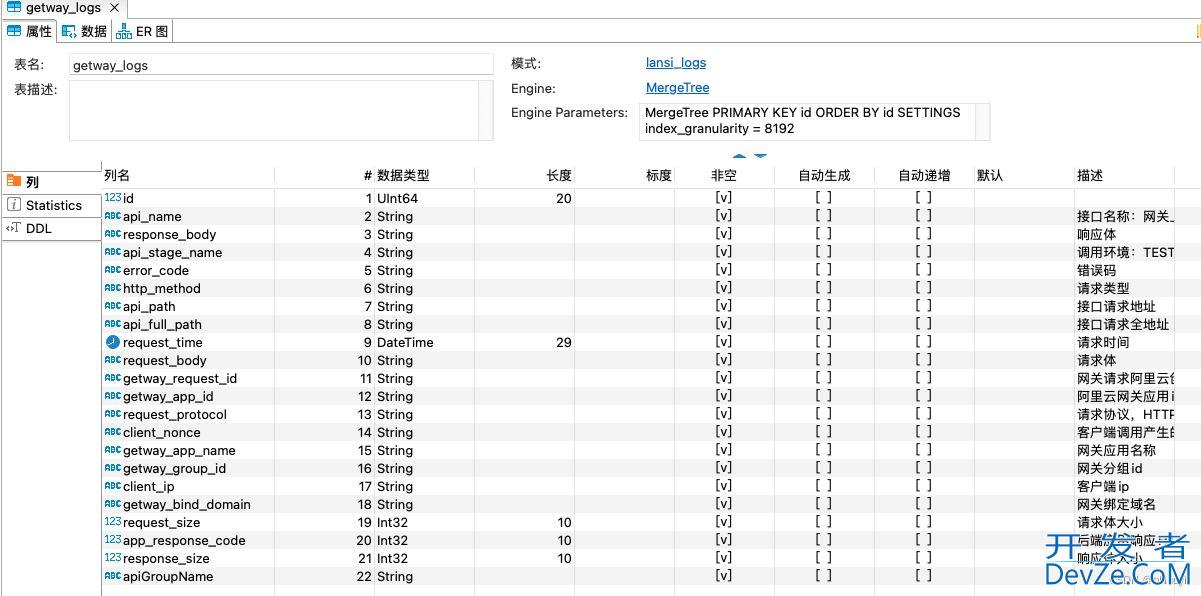Screen dimensions: 1201x596
Task: Toggle 自动生成 checkbox for api_name row
Action: coord(823,216)
